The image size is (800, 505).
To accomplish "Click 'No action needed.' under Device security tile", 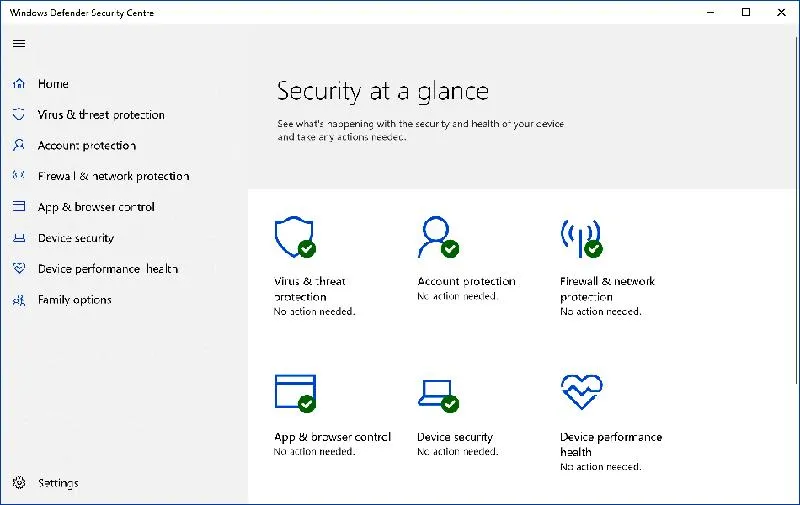I will click(458, 451).
